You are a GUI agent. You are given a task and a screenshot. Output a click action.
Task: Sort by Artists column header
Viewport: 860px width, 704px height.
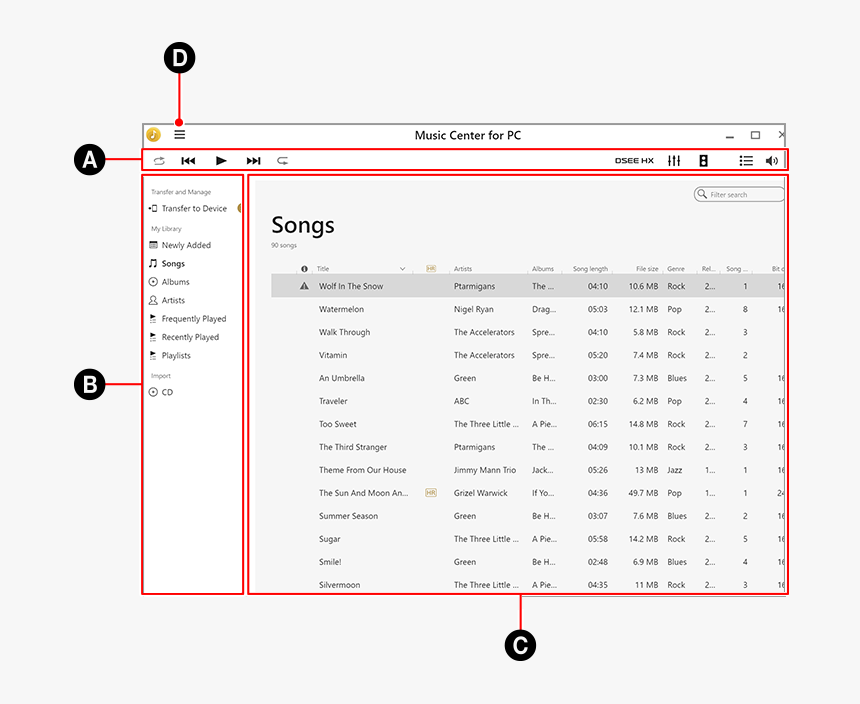pyautogui.click(x=463, y=269)
